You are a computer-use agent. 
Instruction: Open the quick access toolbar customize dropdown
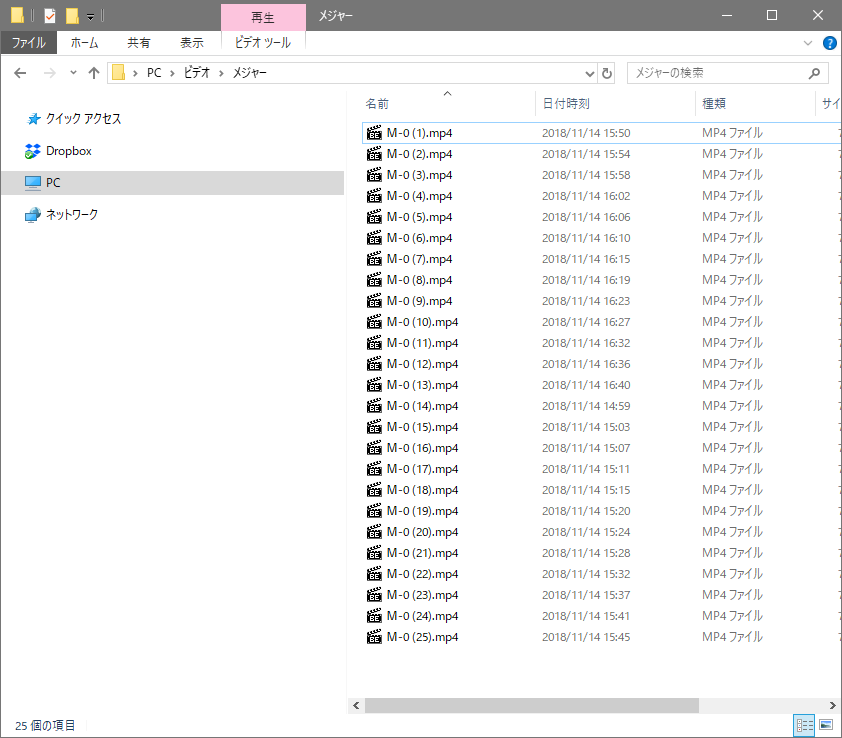pyautogui.click(x=90, y=16)
